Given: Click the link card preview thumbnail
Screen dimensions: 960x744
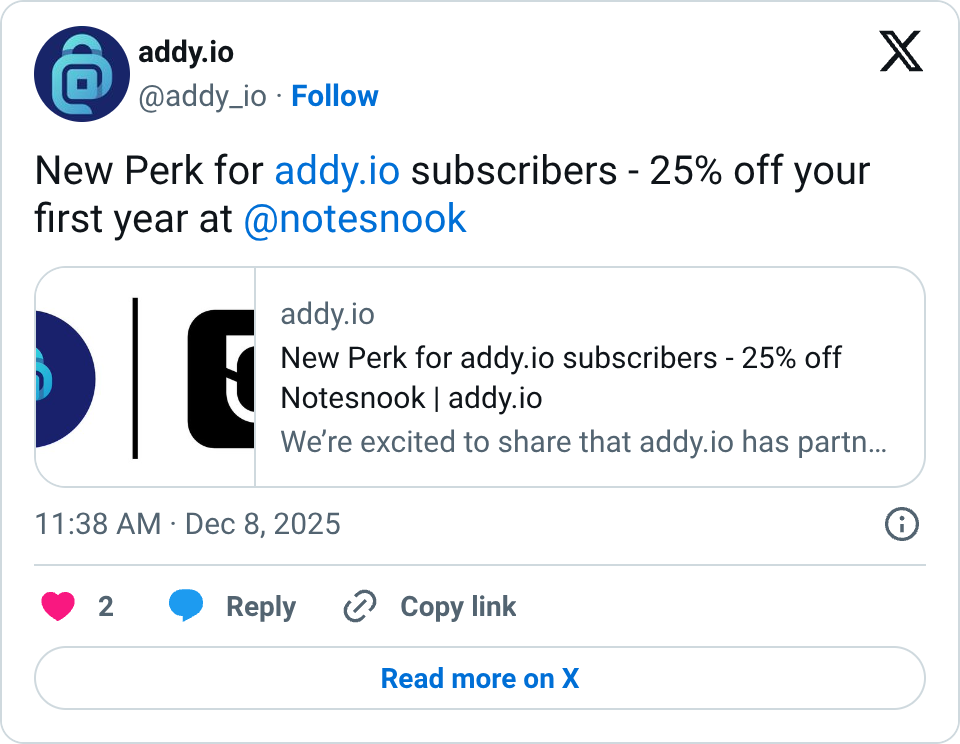Looking at the screenshot, I should click(x=146, y=377).
